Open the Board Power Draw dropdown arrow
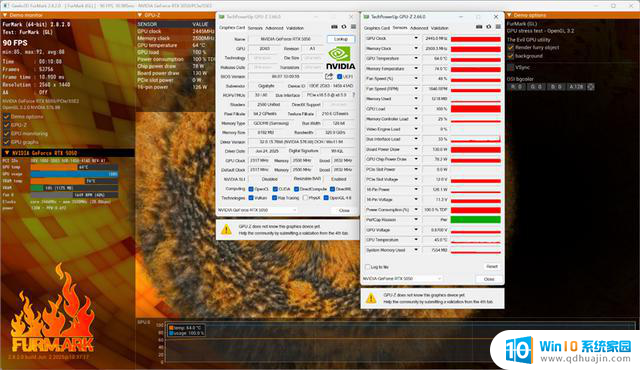 tap(416, 149)
